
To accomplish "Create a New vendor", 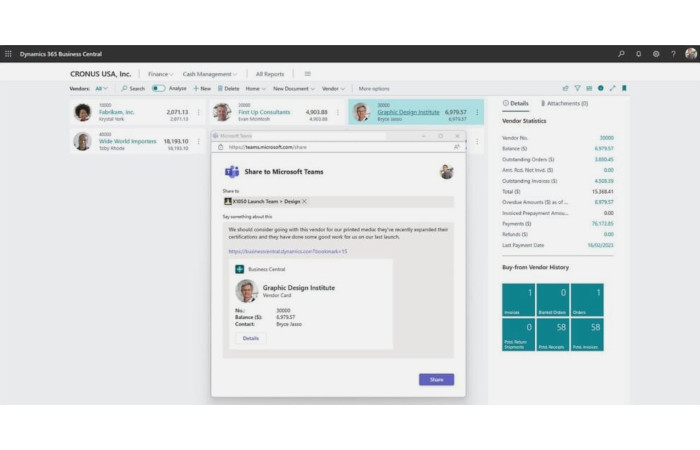I will point(202,88).
